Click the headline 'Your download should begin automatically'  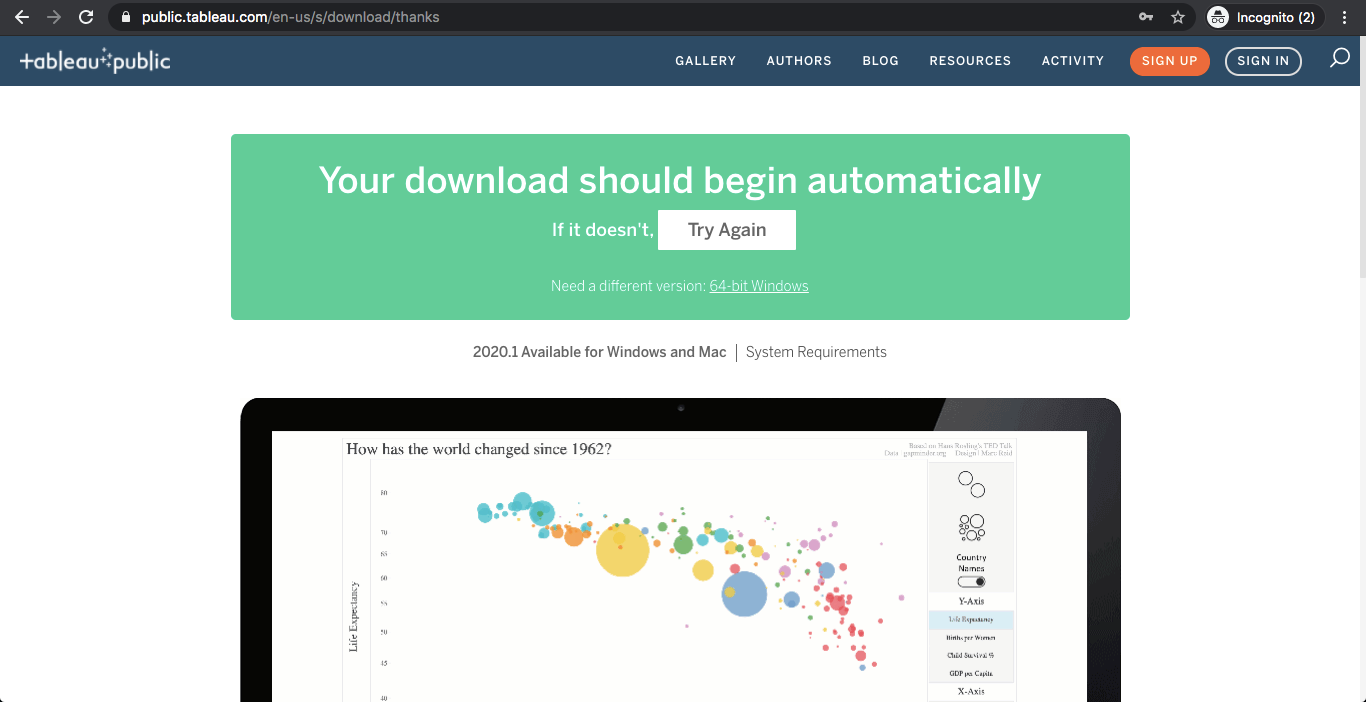[680, 180]
